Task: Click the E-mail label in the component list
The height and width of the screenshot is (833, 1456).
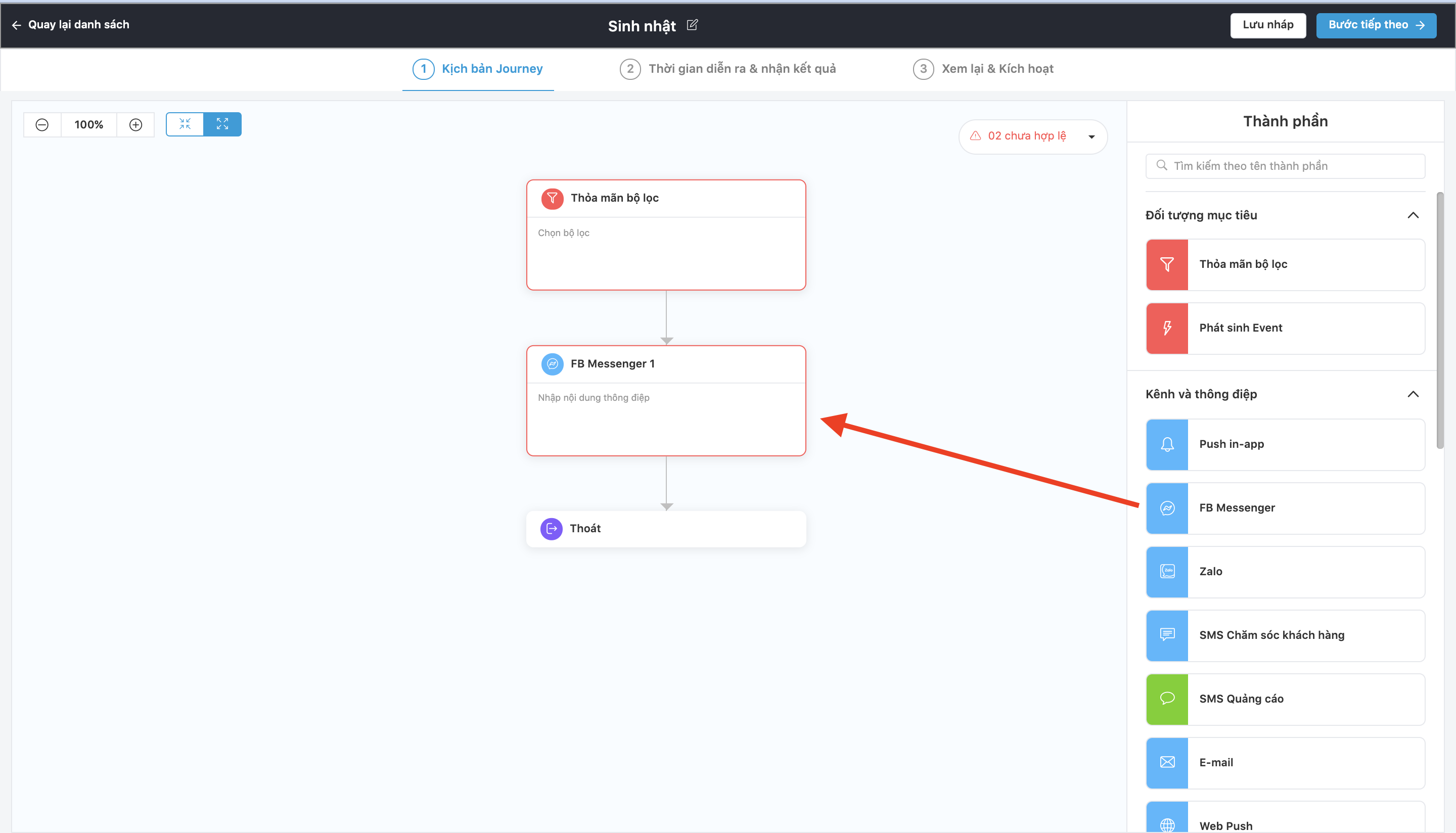Action: (x=1216, y=763)
